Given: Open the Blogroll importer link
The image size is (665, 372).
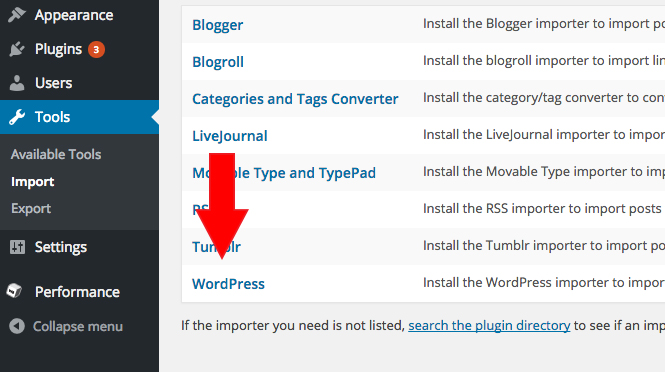Looking at the screenshot, I should [x=218, y=62].
